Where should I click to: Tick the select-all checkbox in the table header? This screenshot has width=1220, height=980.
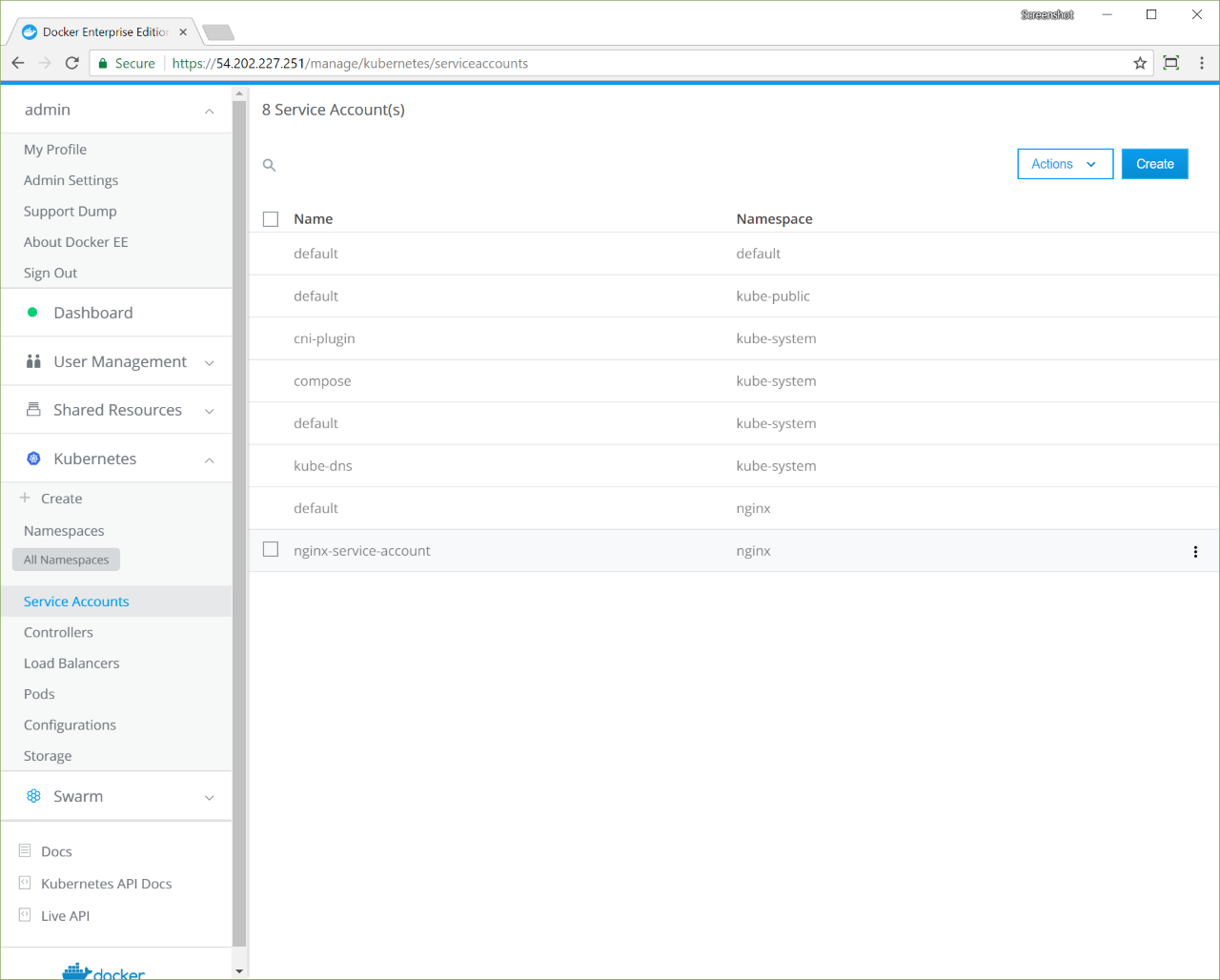pyautogui.click(x=271, y=219)
